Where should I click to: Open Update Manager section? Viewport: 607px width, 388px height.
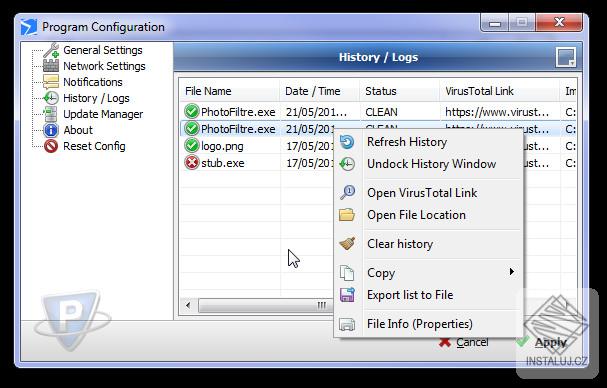pyautogui.click(x=103, y=114)
